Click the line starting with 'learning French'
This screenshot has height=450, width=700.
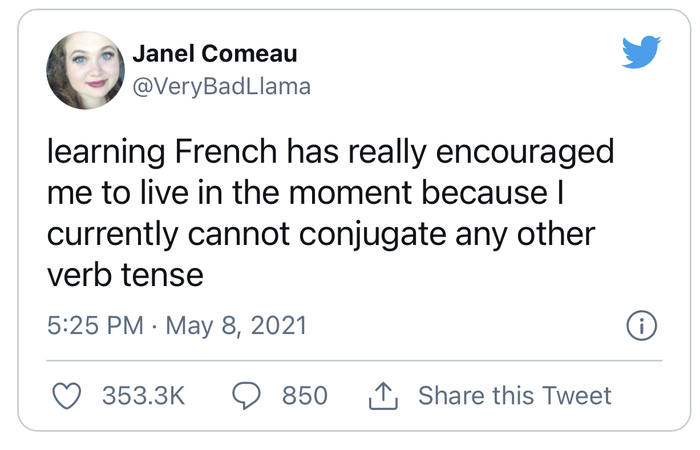click(x=330, y=153)
